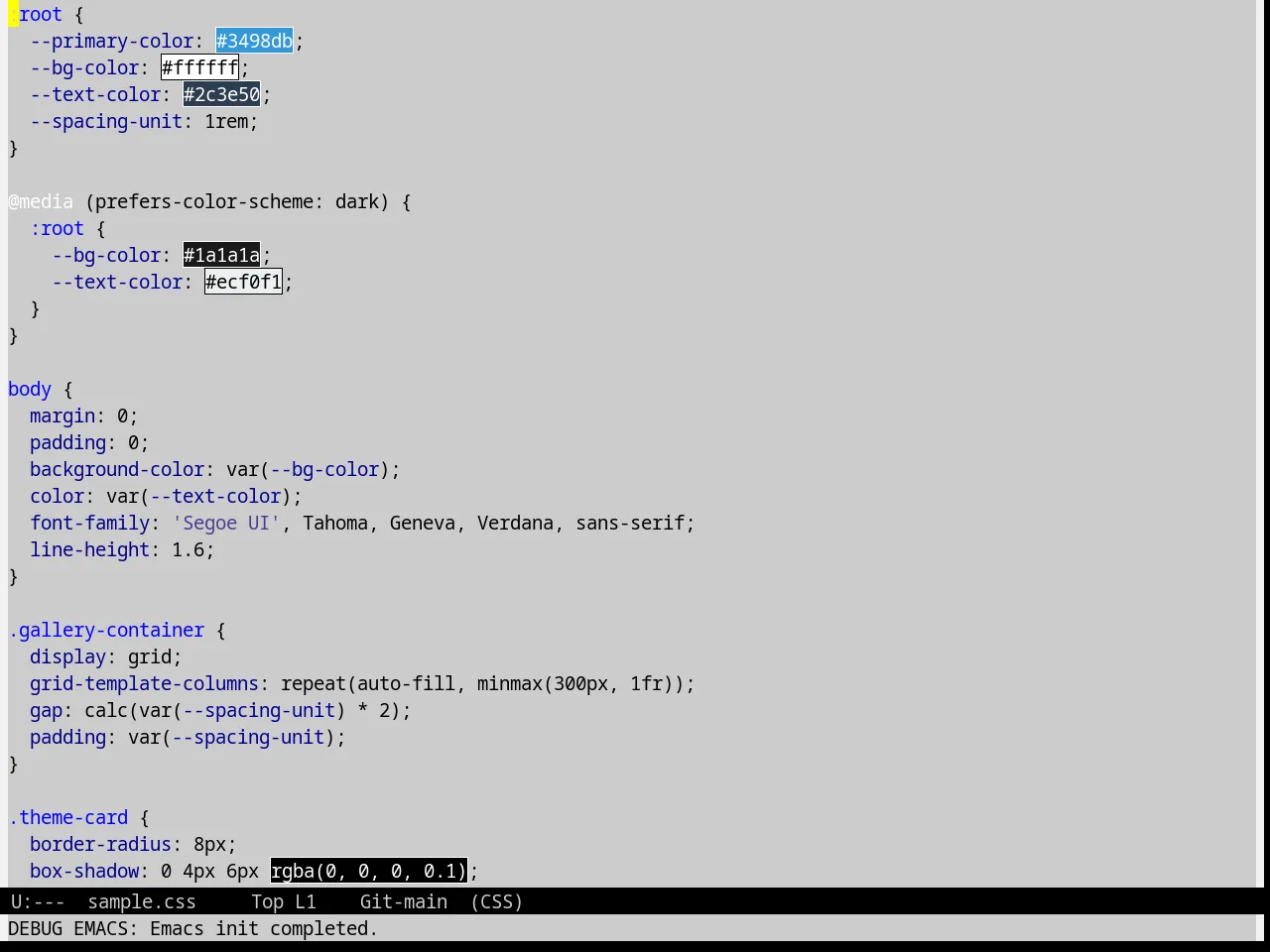Click the @media keyword
Image resolution: width=1270 pixels, height=952 pixels.
click(x=41, y=201)
